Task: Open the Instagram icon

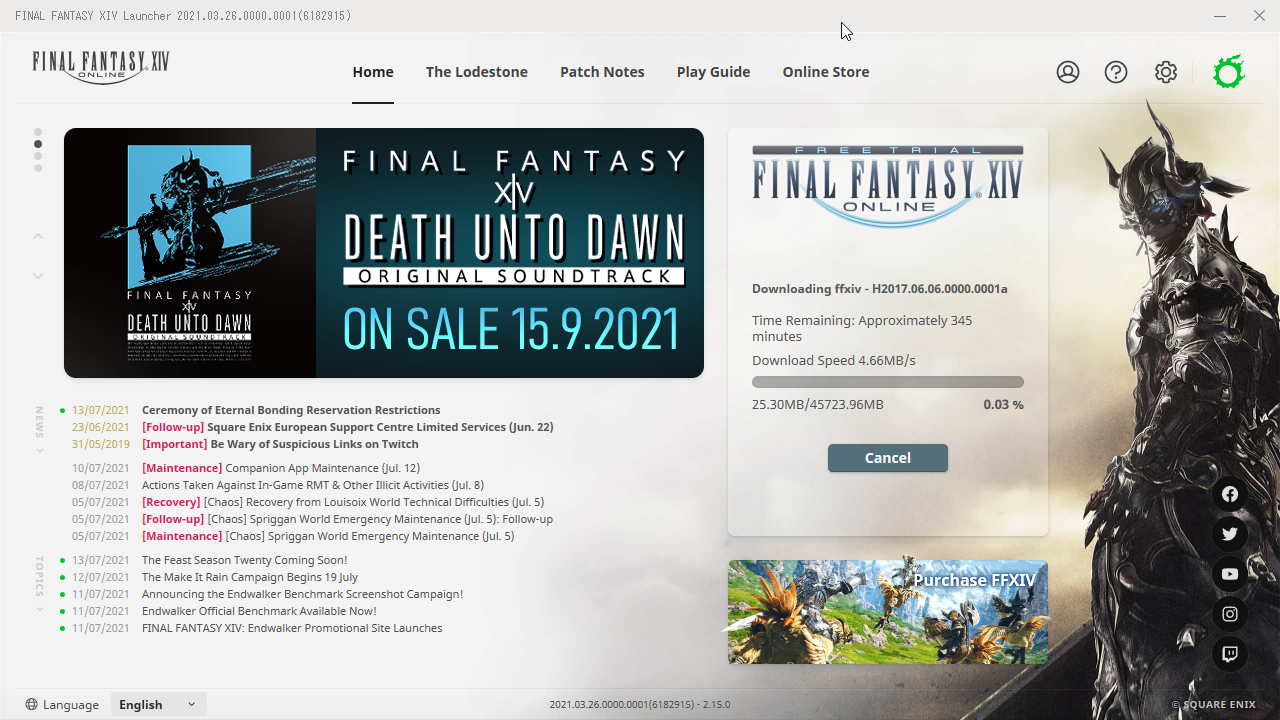Action: click(x=1229, y=613)
